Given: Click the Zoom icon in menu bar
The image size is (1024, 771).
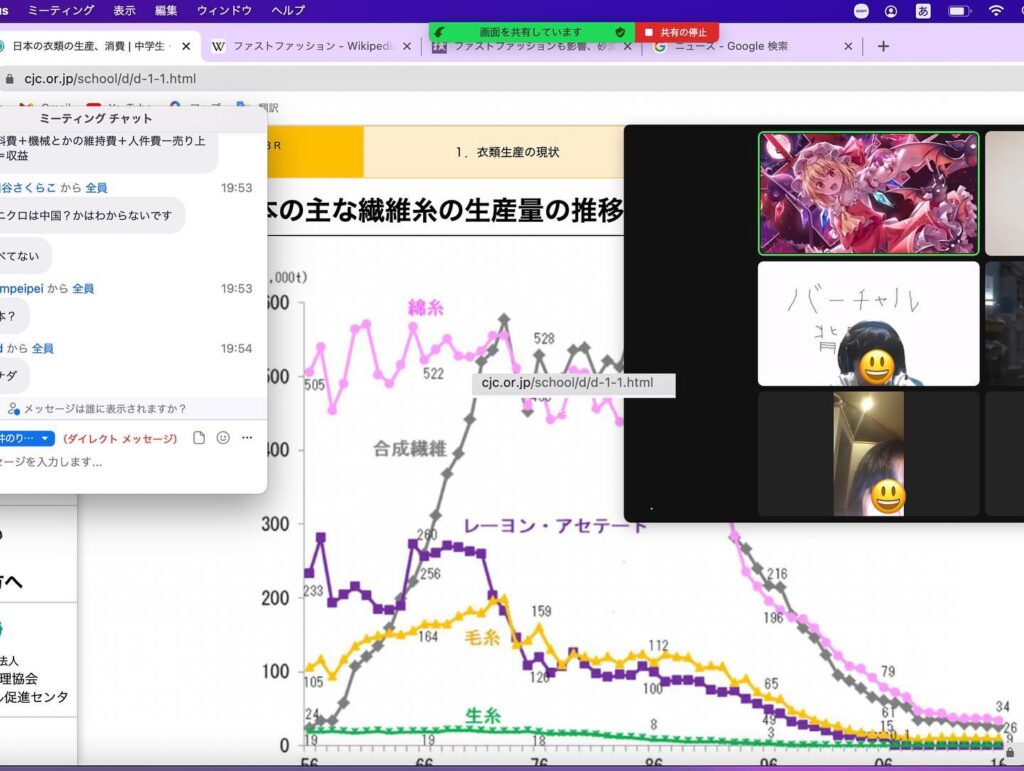Looking at the screenshot, I should click(x=861, y=10).
